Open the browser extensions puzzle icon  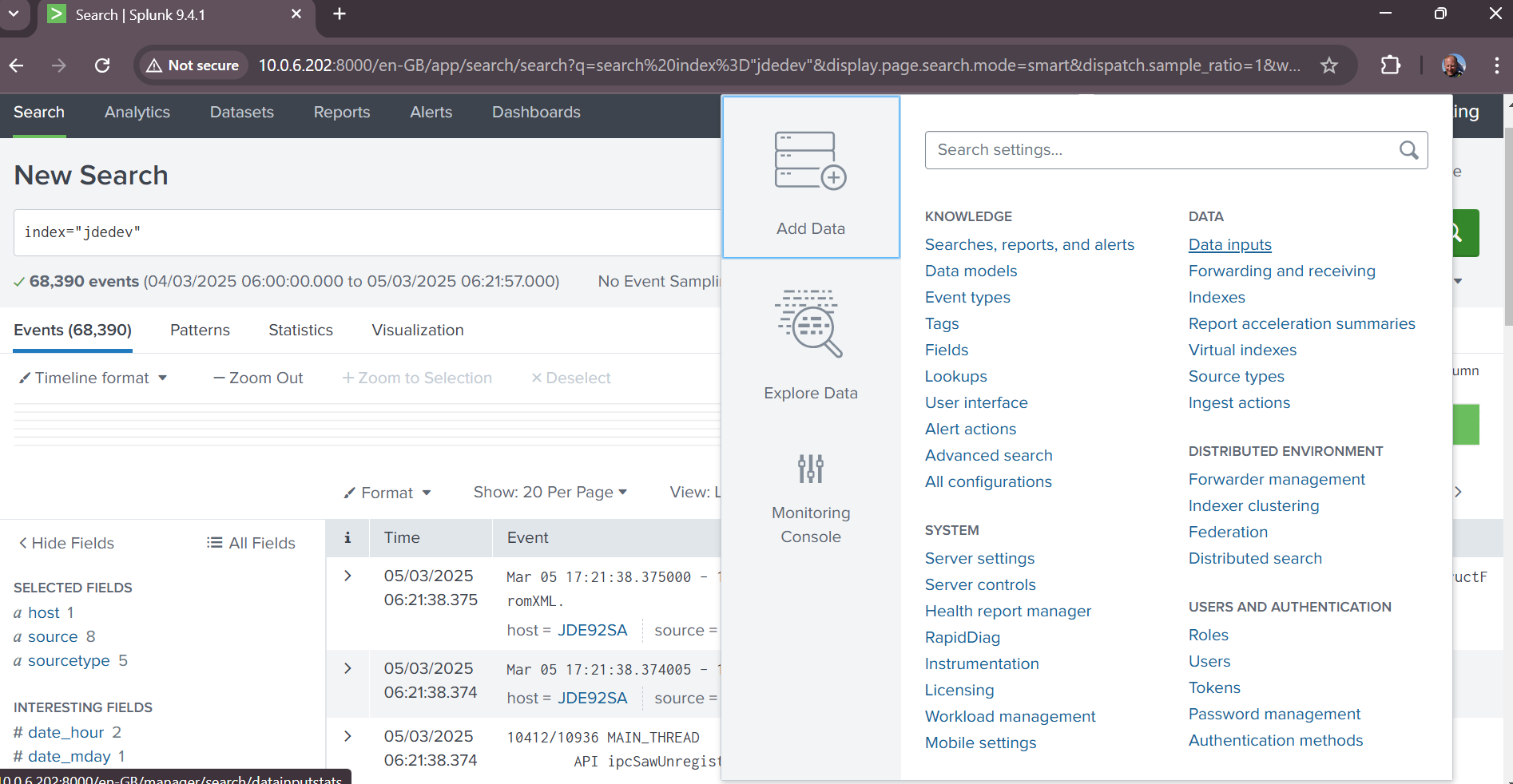tap(1390, 65)
